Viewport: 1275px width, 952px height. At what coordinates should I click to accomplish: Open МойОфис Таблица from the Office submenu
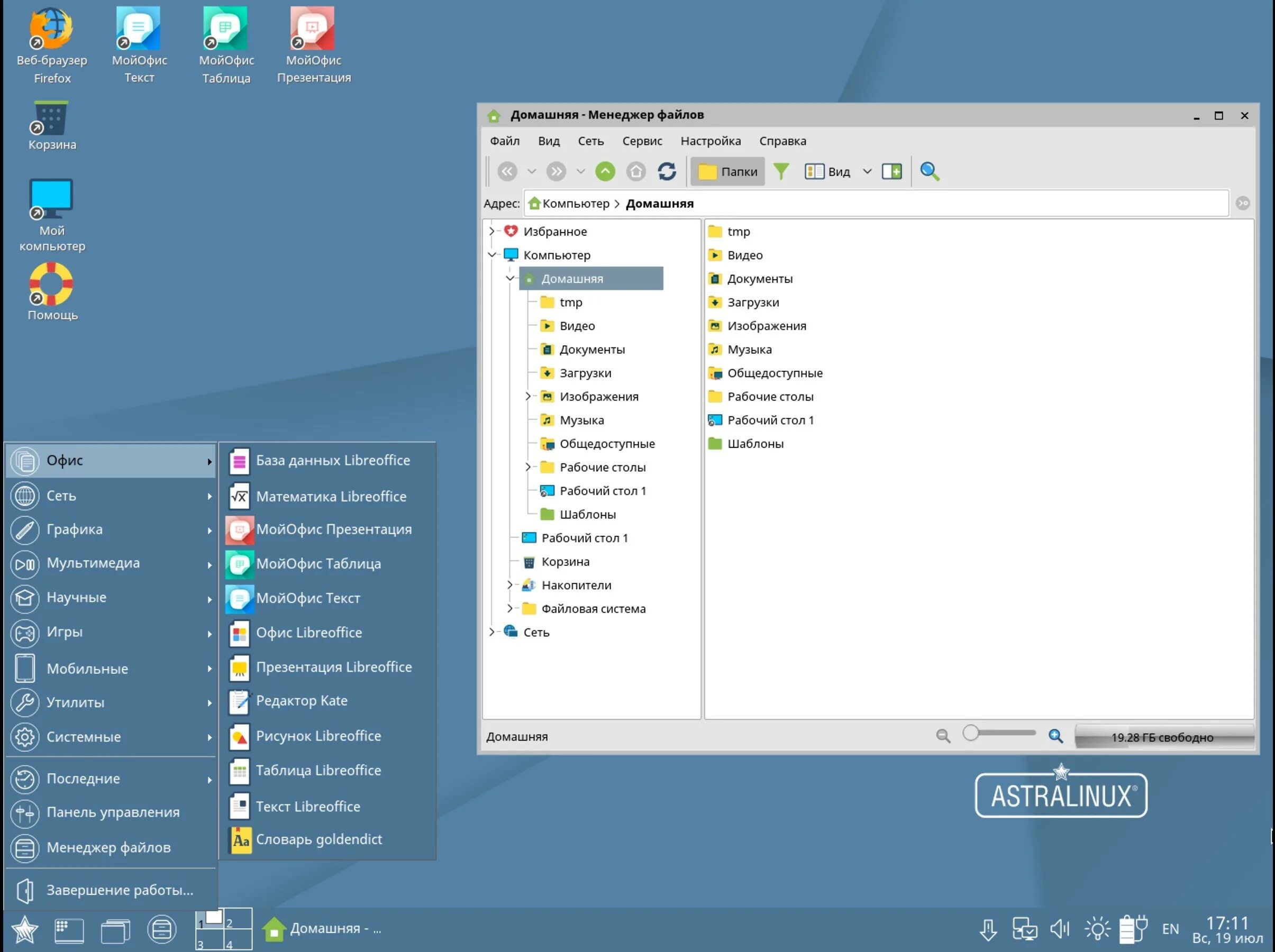pos(318,564)
